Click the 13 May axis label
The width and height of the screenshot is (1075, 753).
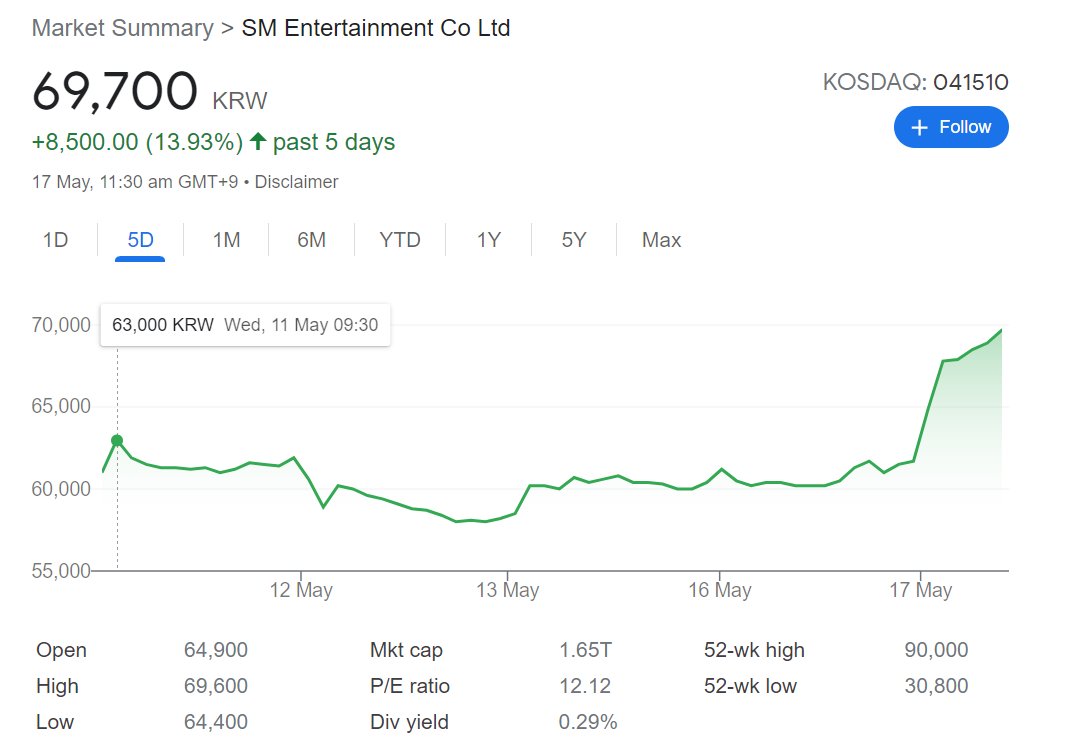(508, 590)
